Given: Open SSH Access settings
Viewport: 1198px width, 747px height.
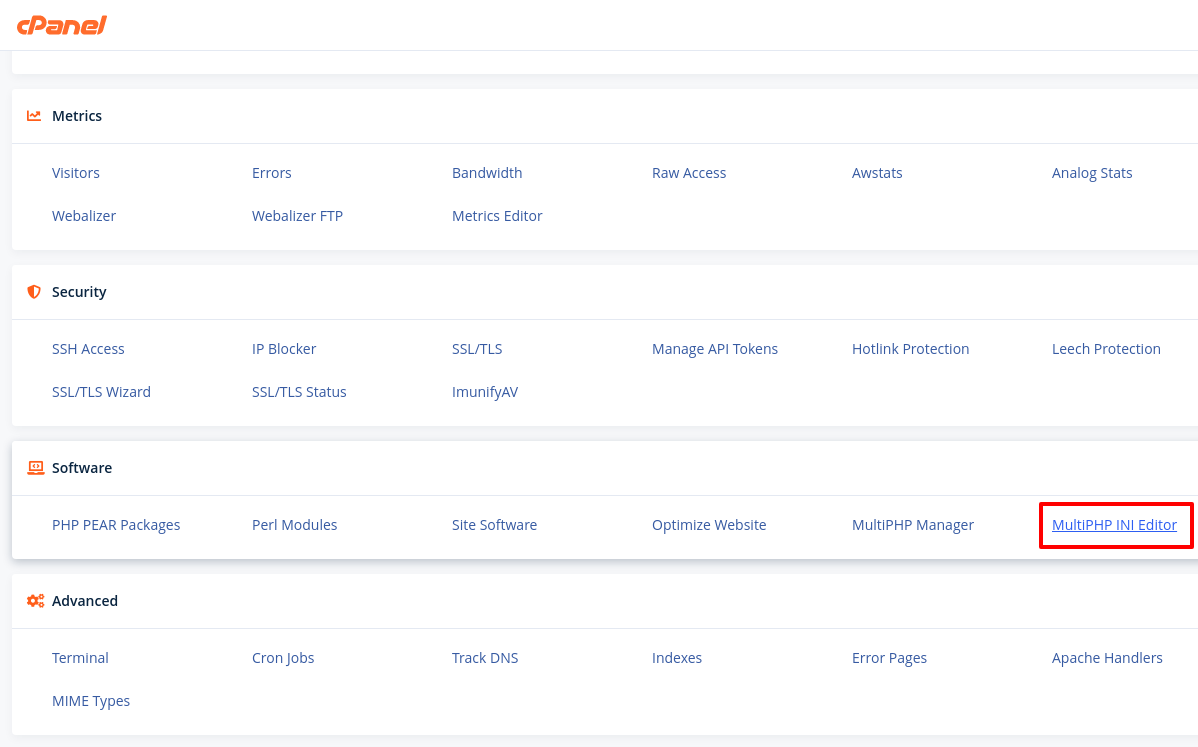Looking at the screenshot, I should point(88,348).
